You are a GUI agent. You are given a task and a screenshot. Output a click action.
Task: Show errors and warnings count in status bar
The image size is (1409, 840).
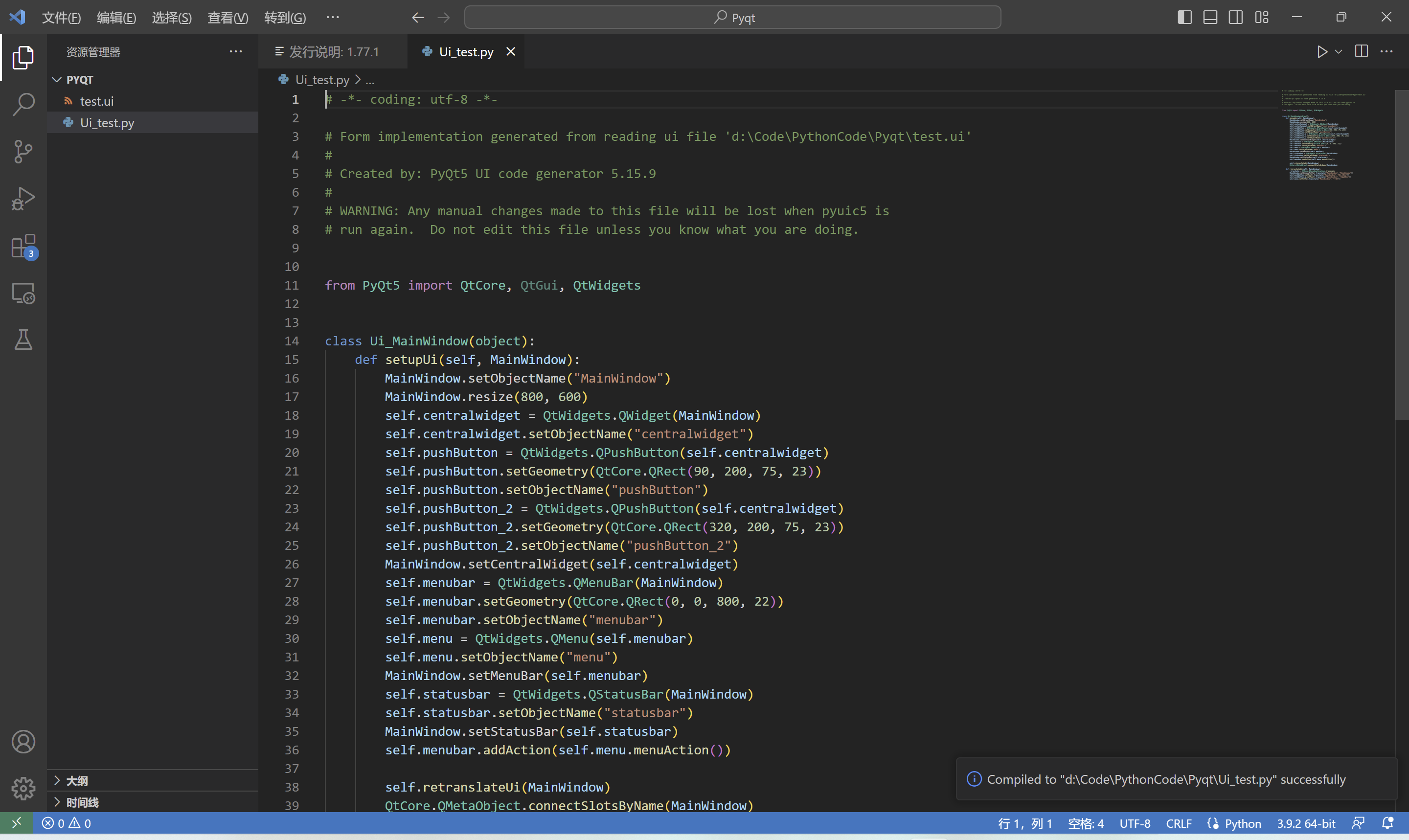tap(66, 823)
